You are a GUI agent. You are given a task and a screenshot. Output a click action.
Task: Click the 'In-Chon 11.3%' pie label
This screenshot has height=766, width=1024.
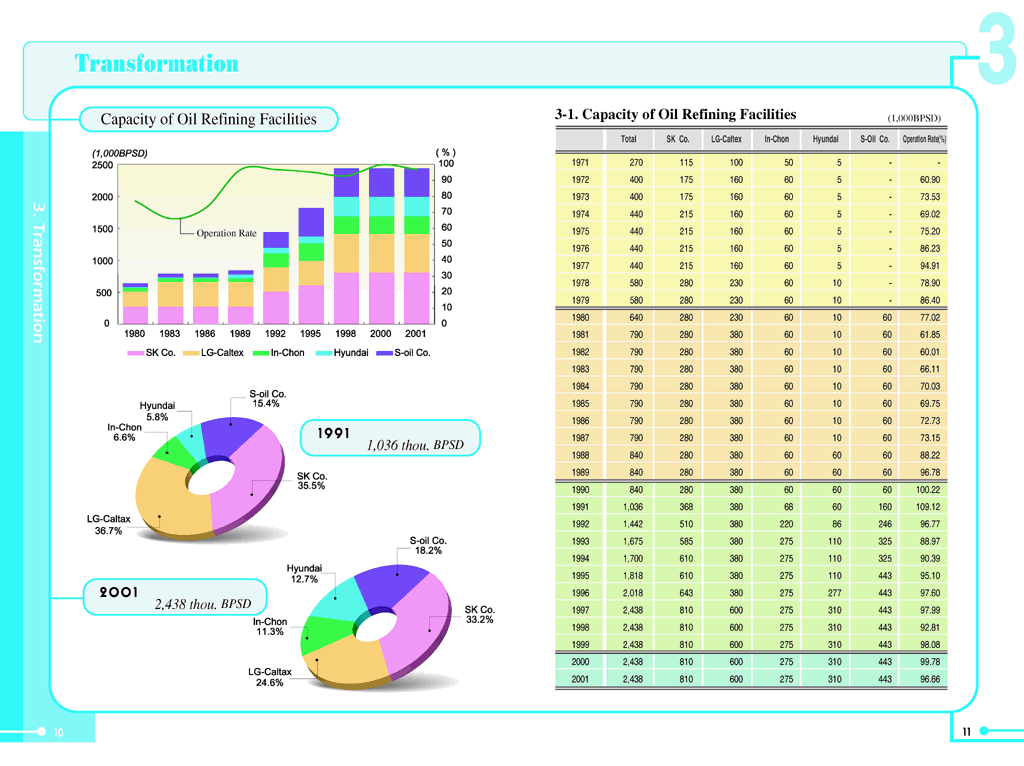coord(270,627)
